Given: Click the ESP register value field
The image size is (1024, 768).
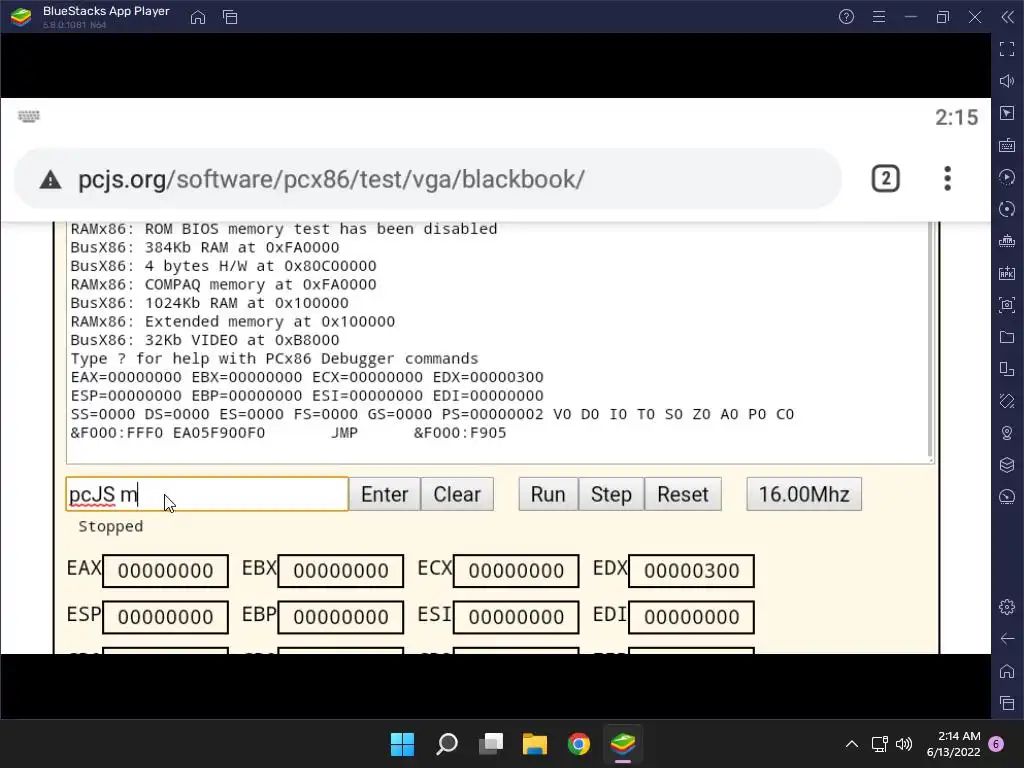Looking at the screenshot, I should point(166,617).
